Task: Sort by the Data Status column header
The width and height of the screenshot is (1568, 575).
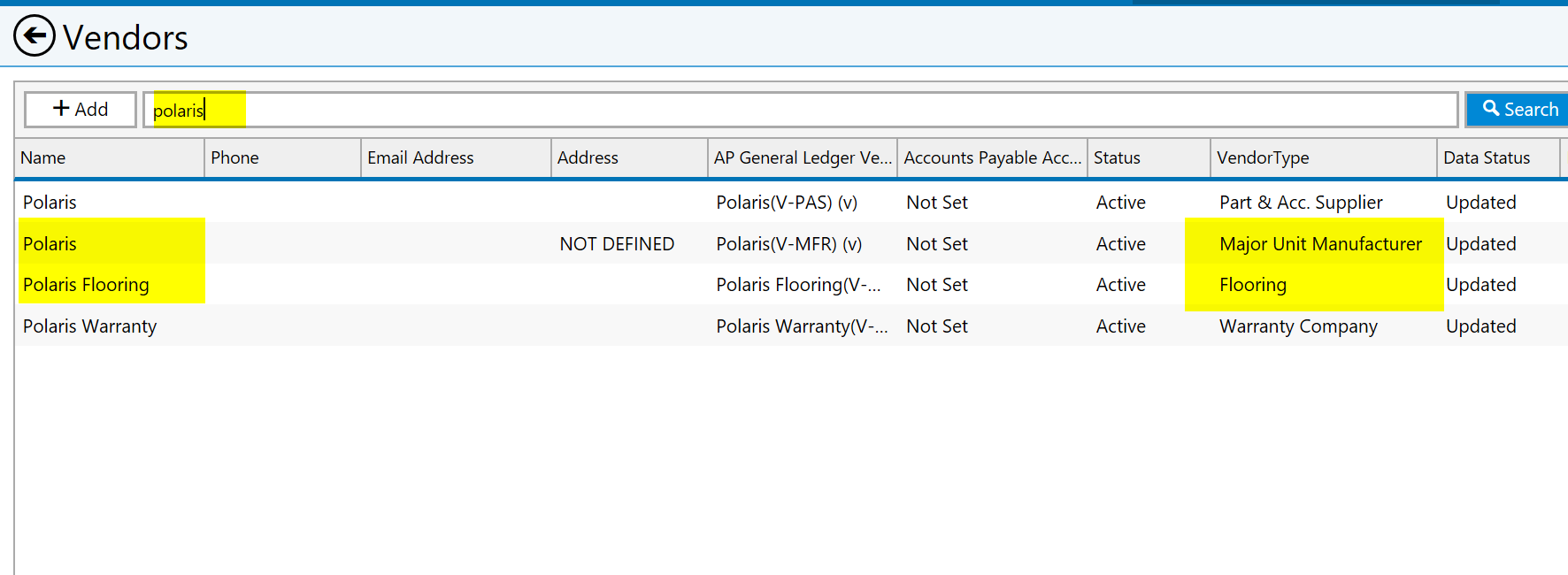Action: tap(1498, 158)
